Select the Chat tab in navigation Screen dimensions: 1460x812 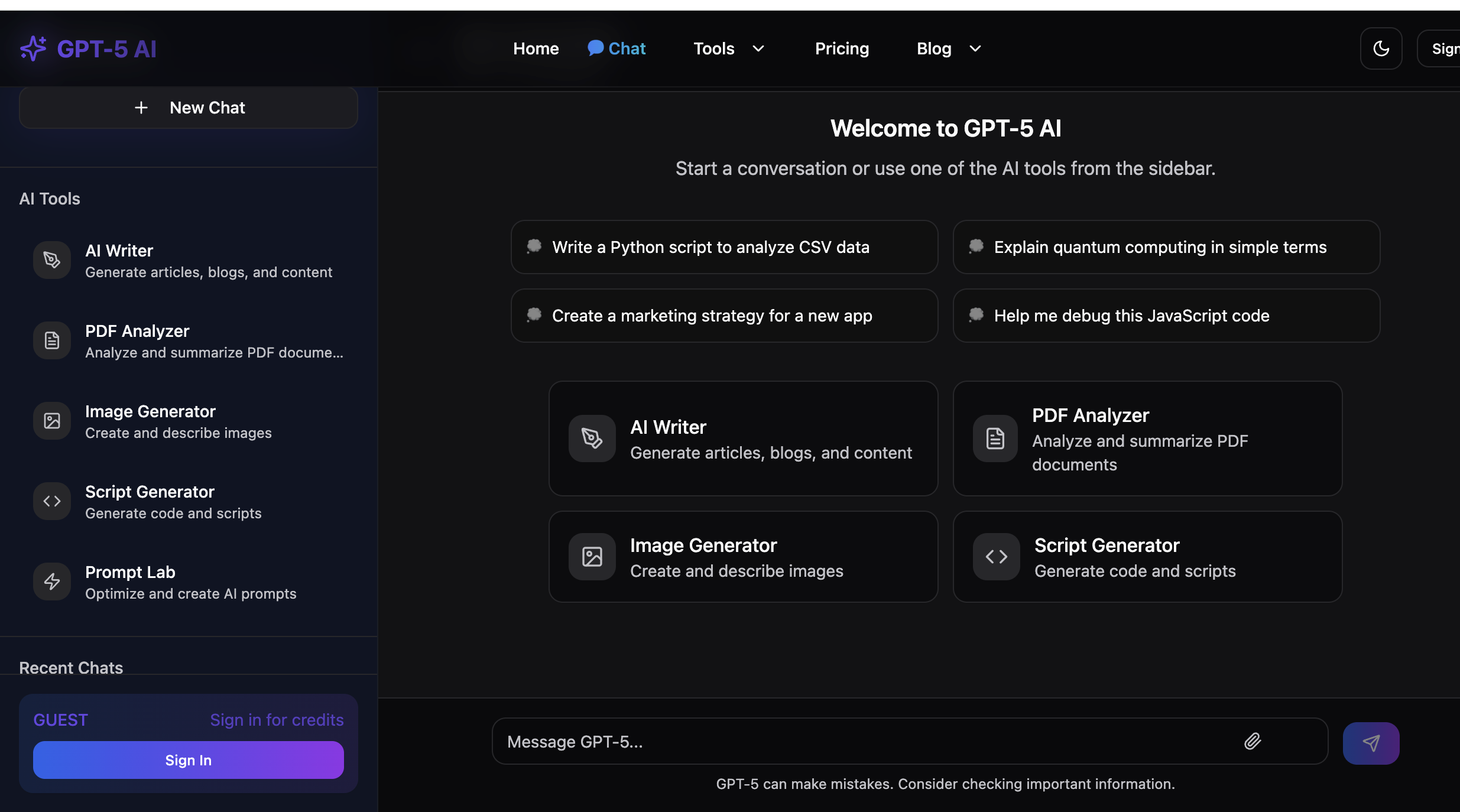coord(617,48)
